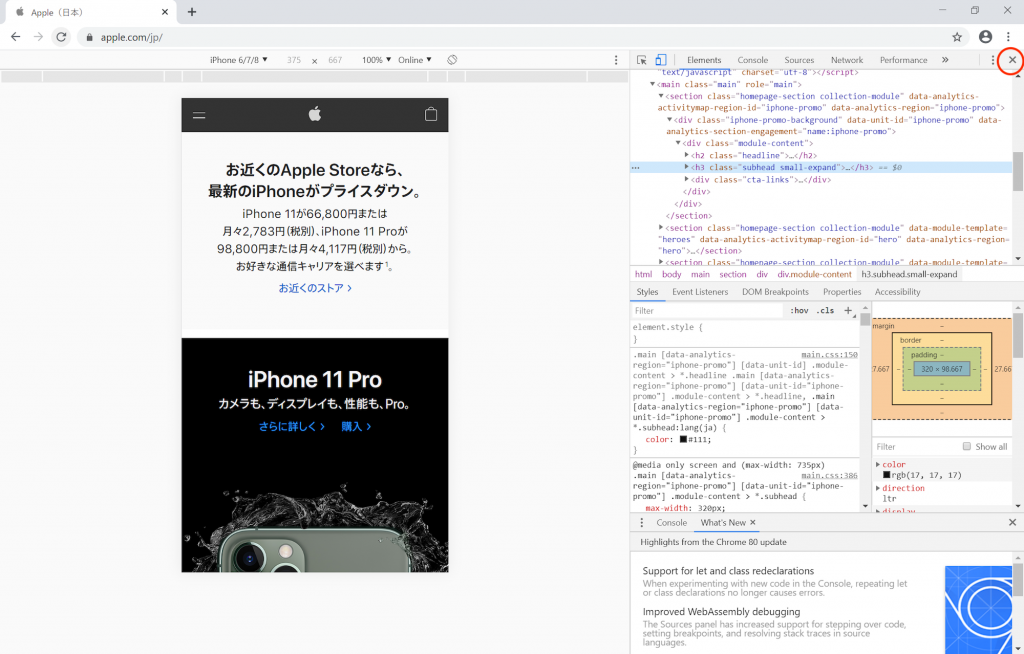Open the Online network throttling dropdown
1024x654 pixels.
(415, 60)
